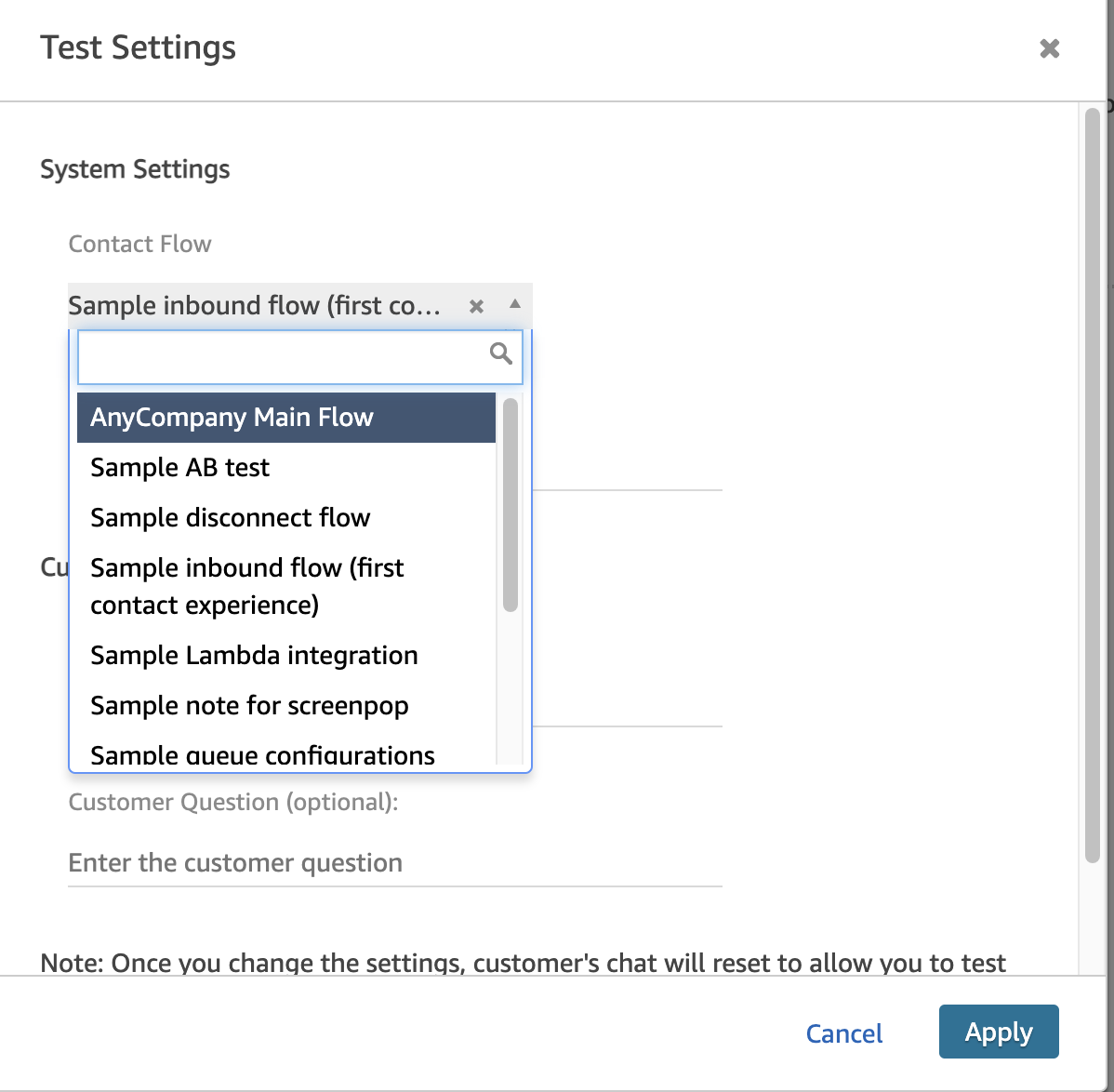Image resolution: width=1114 pixels, height=1092 pixels.
Task: Pick Sample queue configurations option
Action: (285, 753)
